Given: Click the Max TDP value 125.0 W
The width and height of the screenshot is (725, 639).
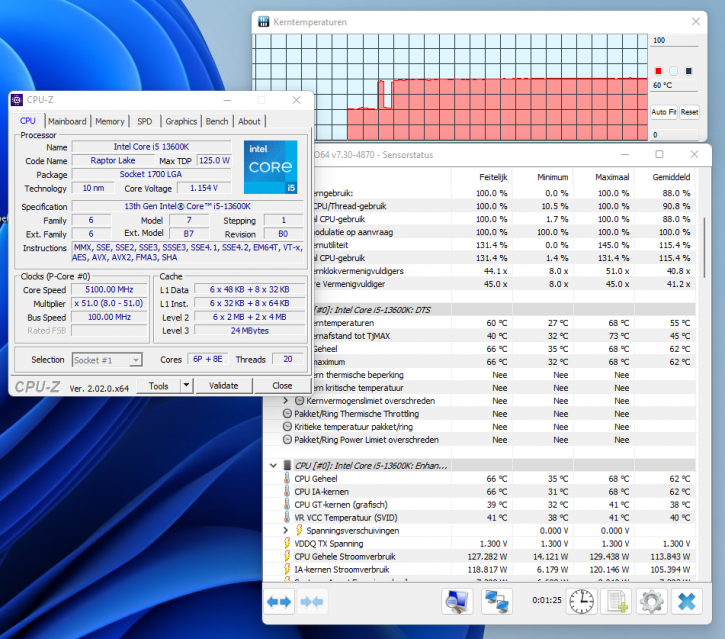Looking at the screenshot, I should (214, 160).
